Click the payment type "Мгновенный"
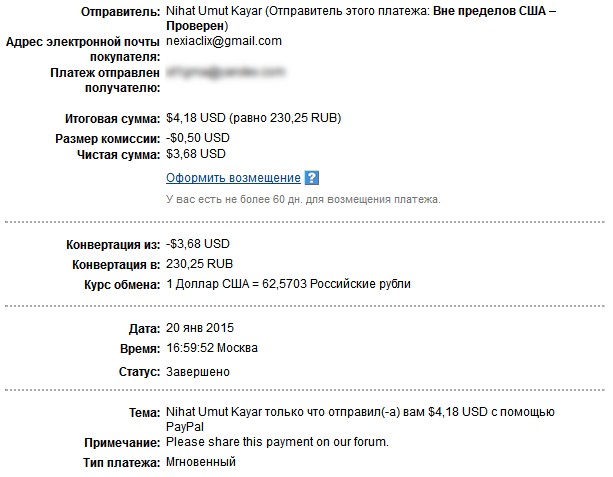613x477 pixels. [x=201, y=462]
